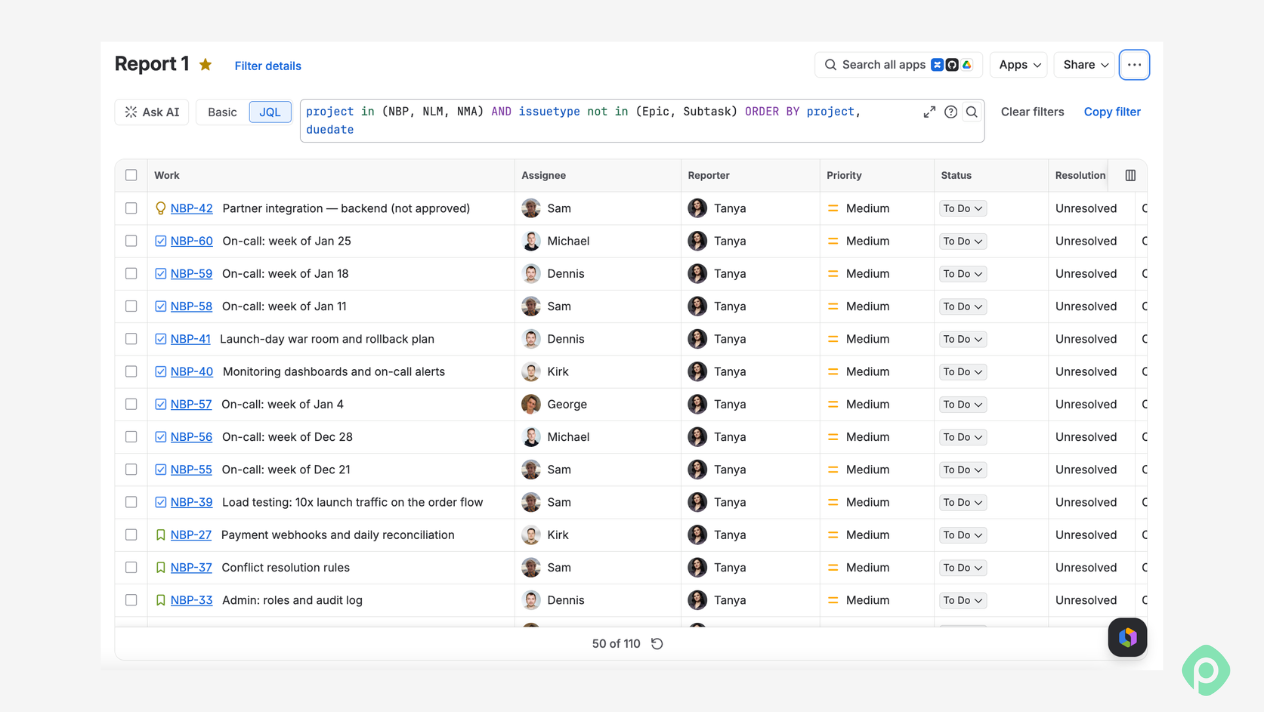Open issue NBP-27 link
The height and width of the screenshot is (712, 1264).
pos(191,535)
